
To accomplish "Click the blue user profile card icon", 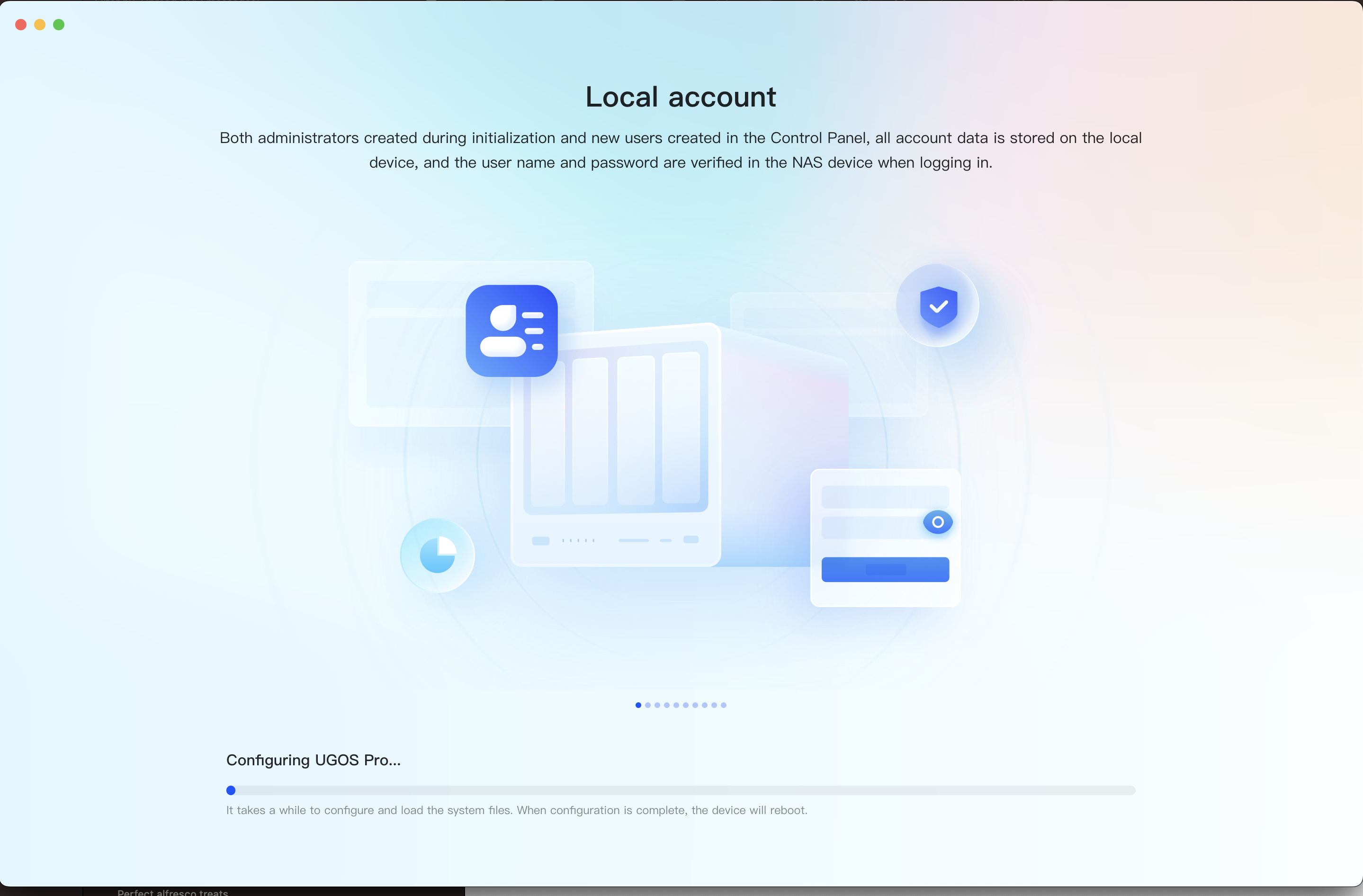I will [511, 331].
